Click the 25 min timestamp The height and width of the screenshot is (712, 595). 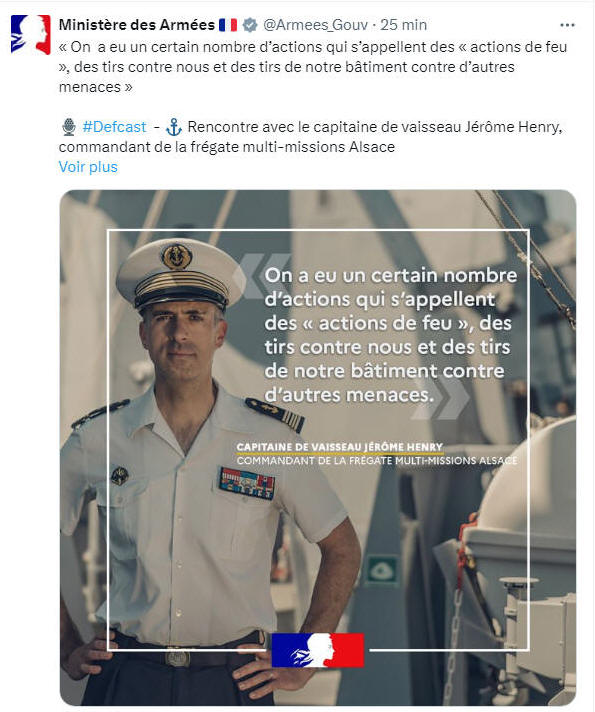point(403,25)
